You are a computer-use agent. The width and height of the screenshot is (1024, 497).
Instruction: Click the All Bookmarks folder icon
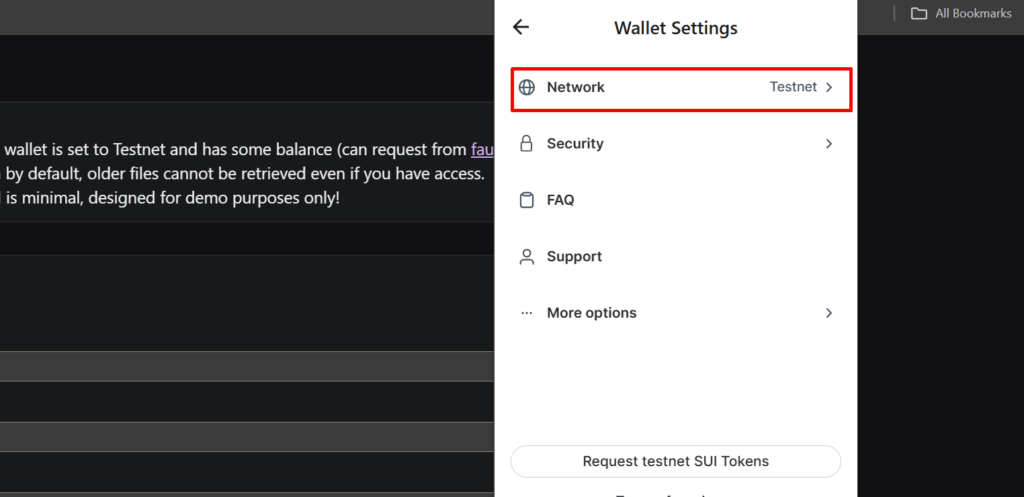tap(919, 13)
